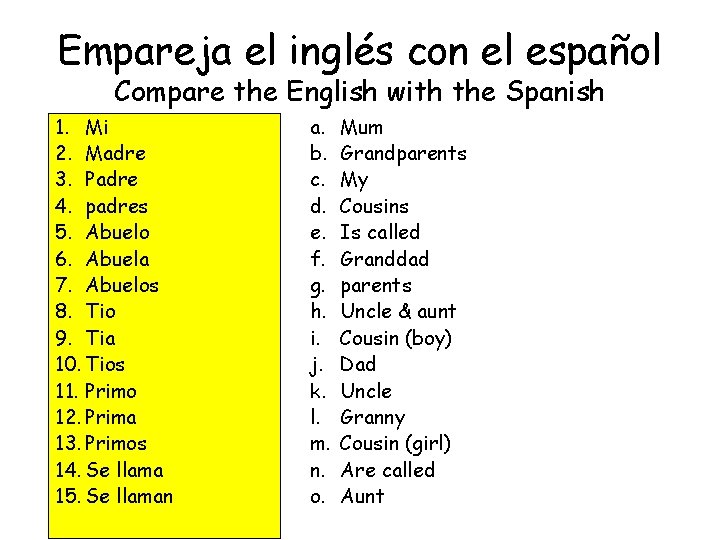Screen dimensions: 720x540
Task: Select 'Madre' in the yellow box
Action: (115, 154)
